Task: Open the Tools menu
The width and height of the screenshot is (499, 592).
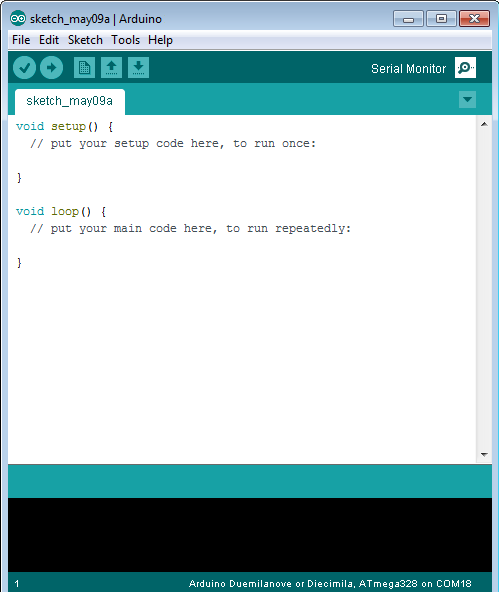Action: coord(125,40)
